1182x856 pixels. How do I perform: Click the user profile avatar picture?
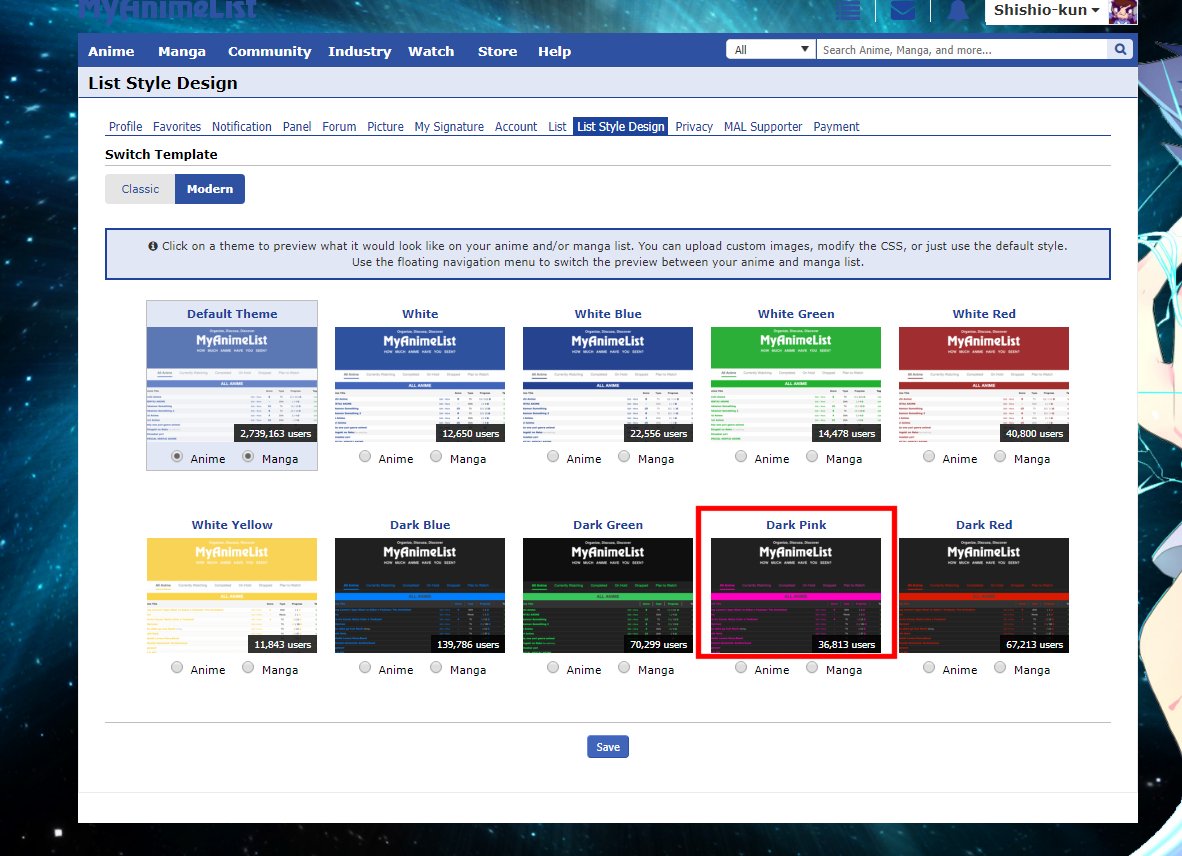coord(1123,11)
